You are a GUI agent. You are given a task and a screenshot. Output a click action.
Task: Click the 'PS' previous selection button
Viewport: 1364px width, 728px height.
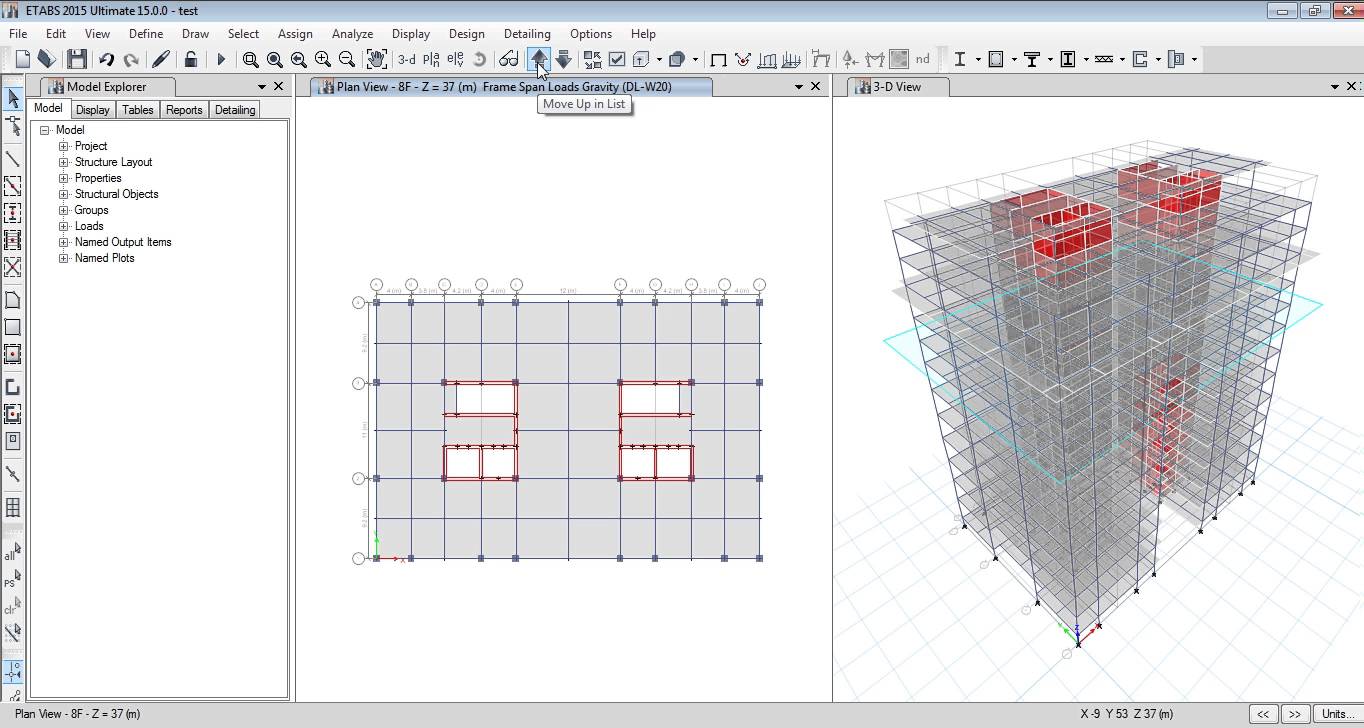(13, 579)
